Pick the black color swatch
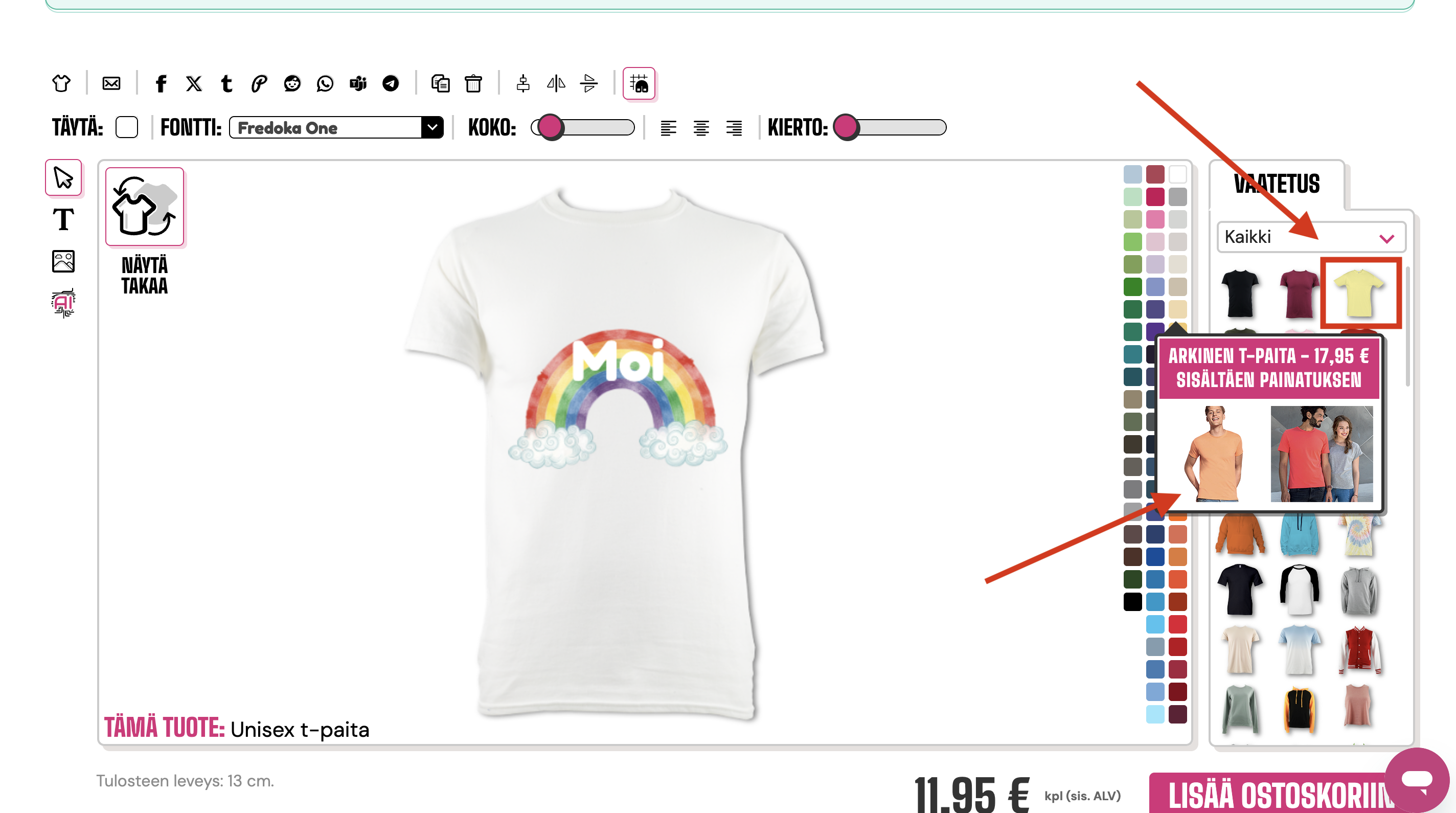Viewport: 1456px width, 813px height. coord(1133,601)
